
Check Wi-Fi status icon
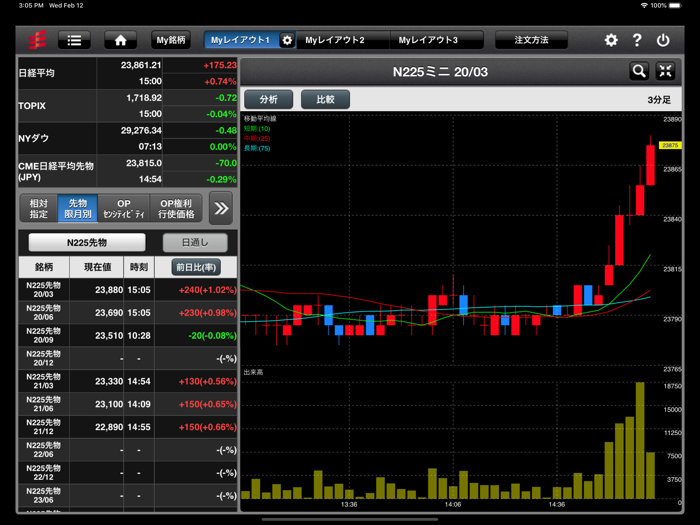(644, 5)
